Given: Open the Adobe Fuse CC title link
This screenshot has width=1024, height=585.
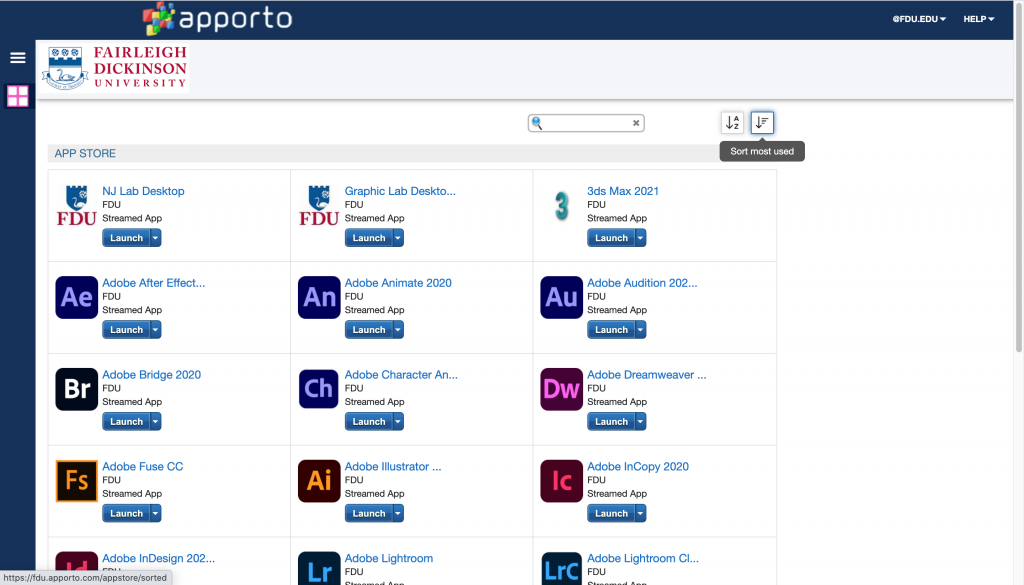Looking at the screenshot, I should [142, 466].
